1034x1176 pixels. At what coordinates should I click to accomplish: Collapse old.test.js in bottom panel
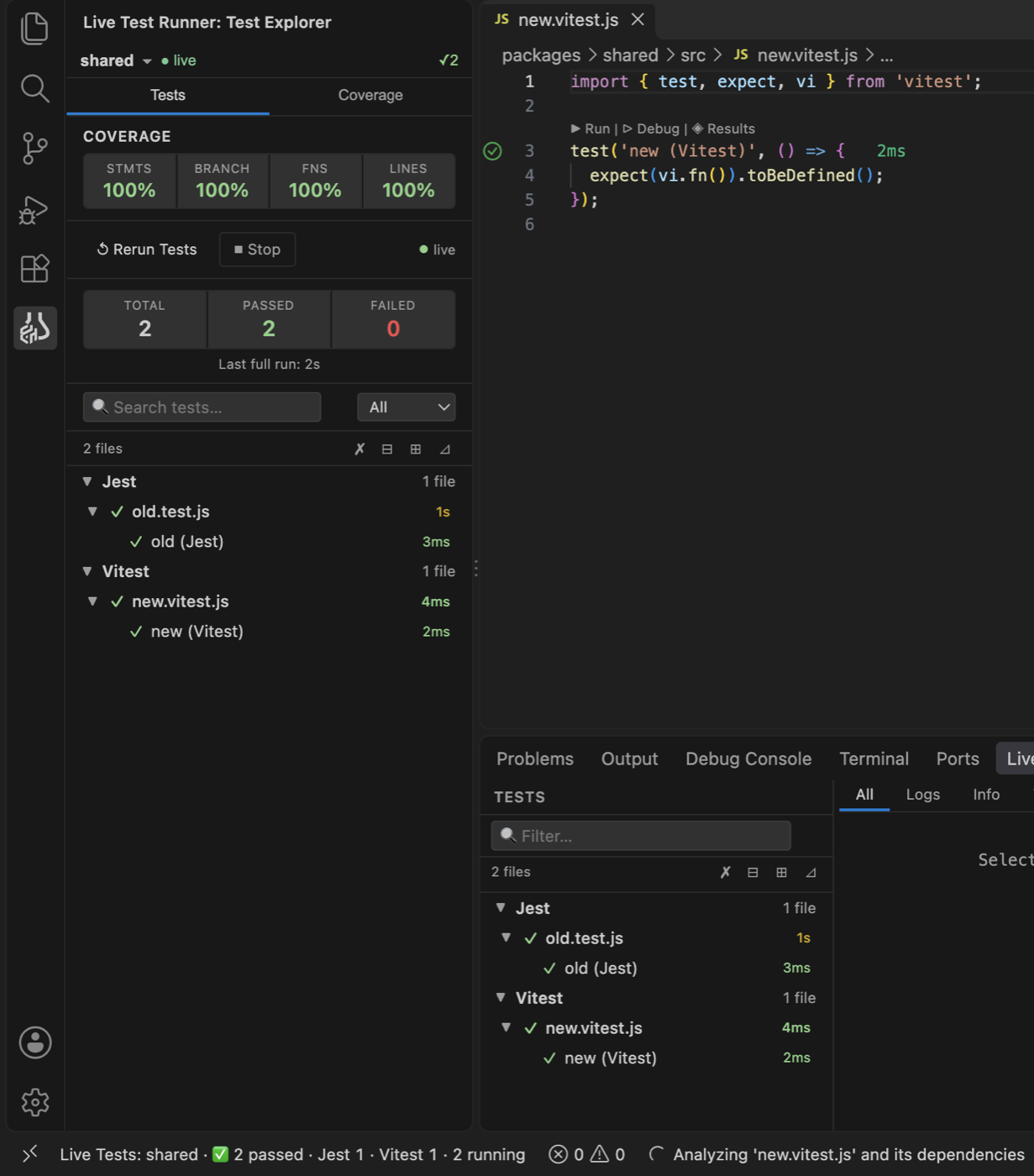click(x=507, y=937)
